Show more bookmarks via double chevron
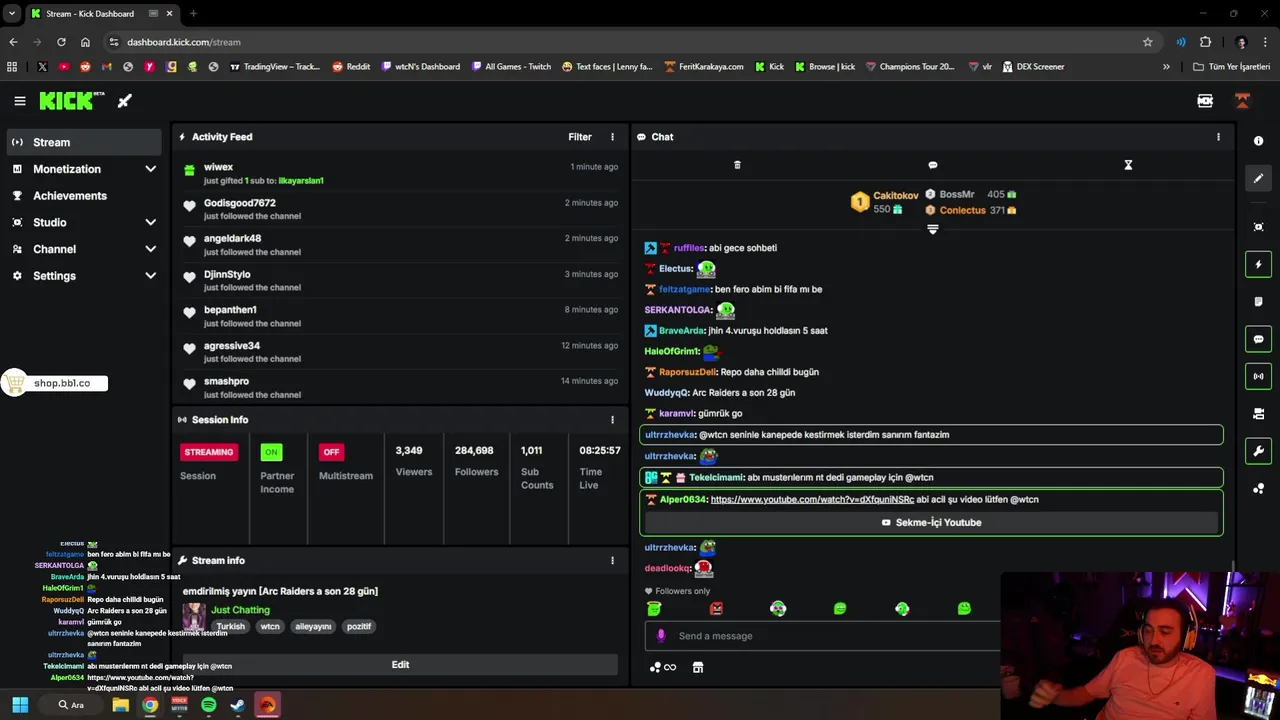The width and height of the screenshot is (1280, 720). tap(1166, 67)
